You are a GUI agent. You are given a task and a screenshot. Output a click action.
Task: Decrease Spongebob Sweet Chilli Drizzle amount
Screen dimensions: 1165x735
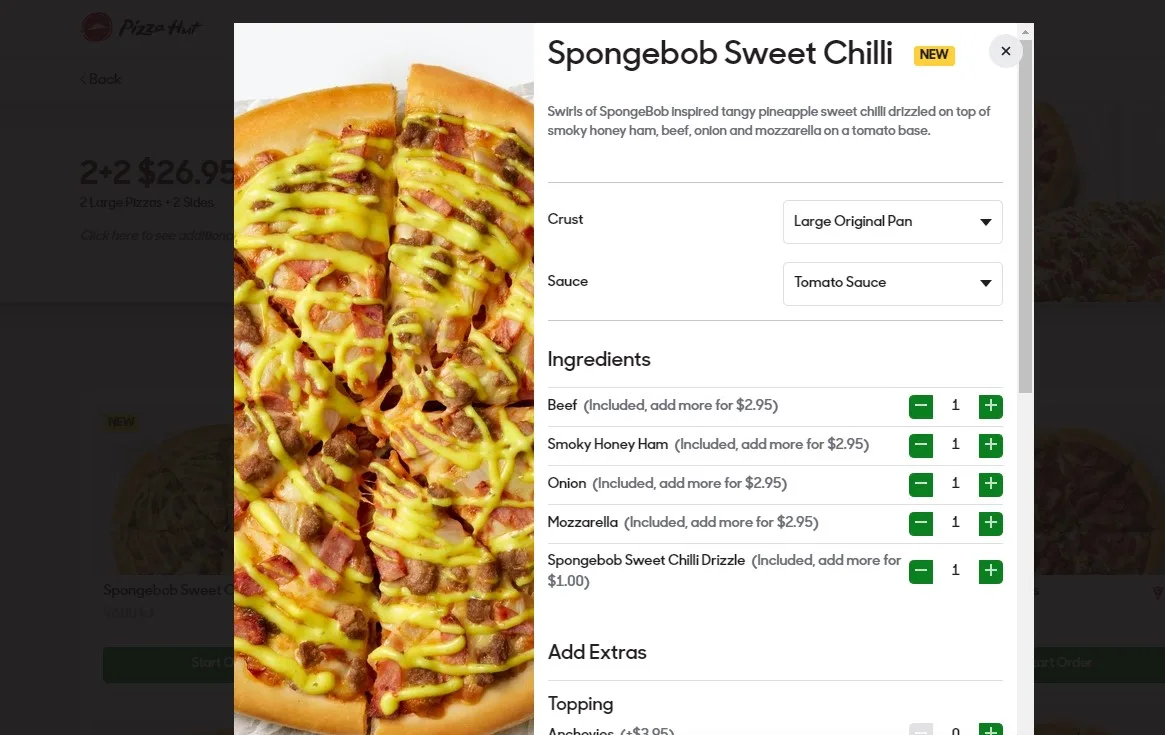tap(921, 571)
